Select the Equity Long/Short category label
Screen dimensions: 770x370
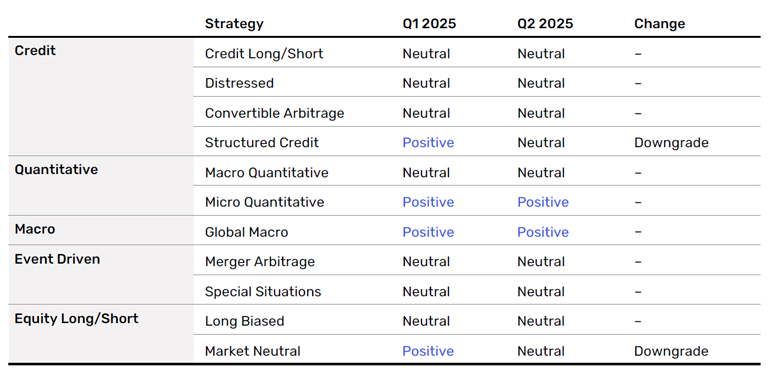pyautogui.click(x=76, y=318)
